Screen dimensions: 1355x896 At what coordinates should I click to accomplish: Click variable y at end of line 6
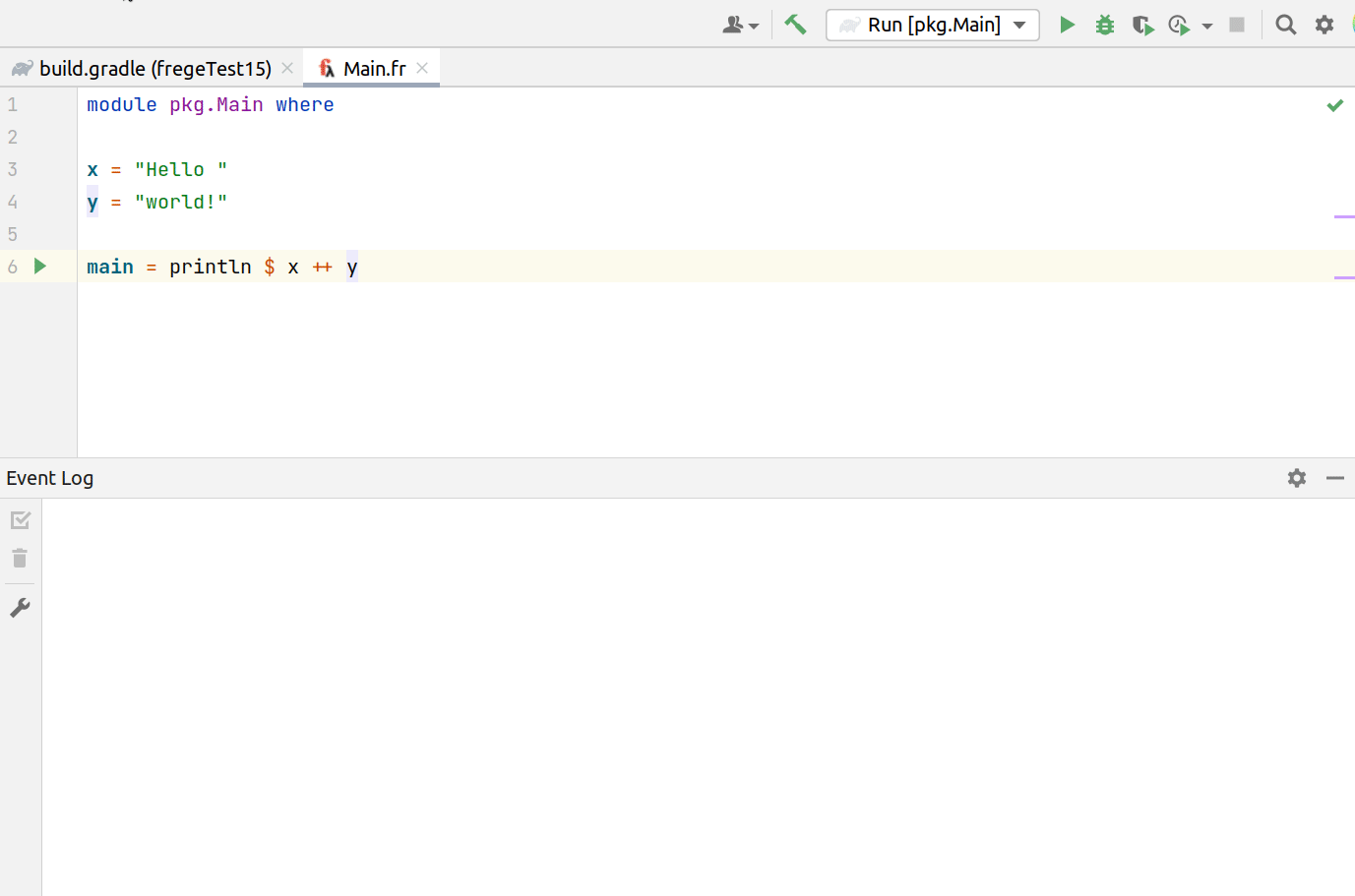(352, 267)
